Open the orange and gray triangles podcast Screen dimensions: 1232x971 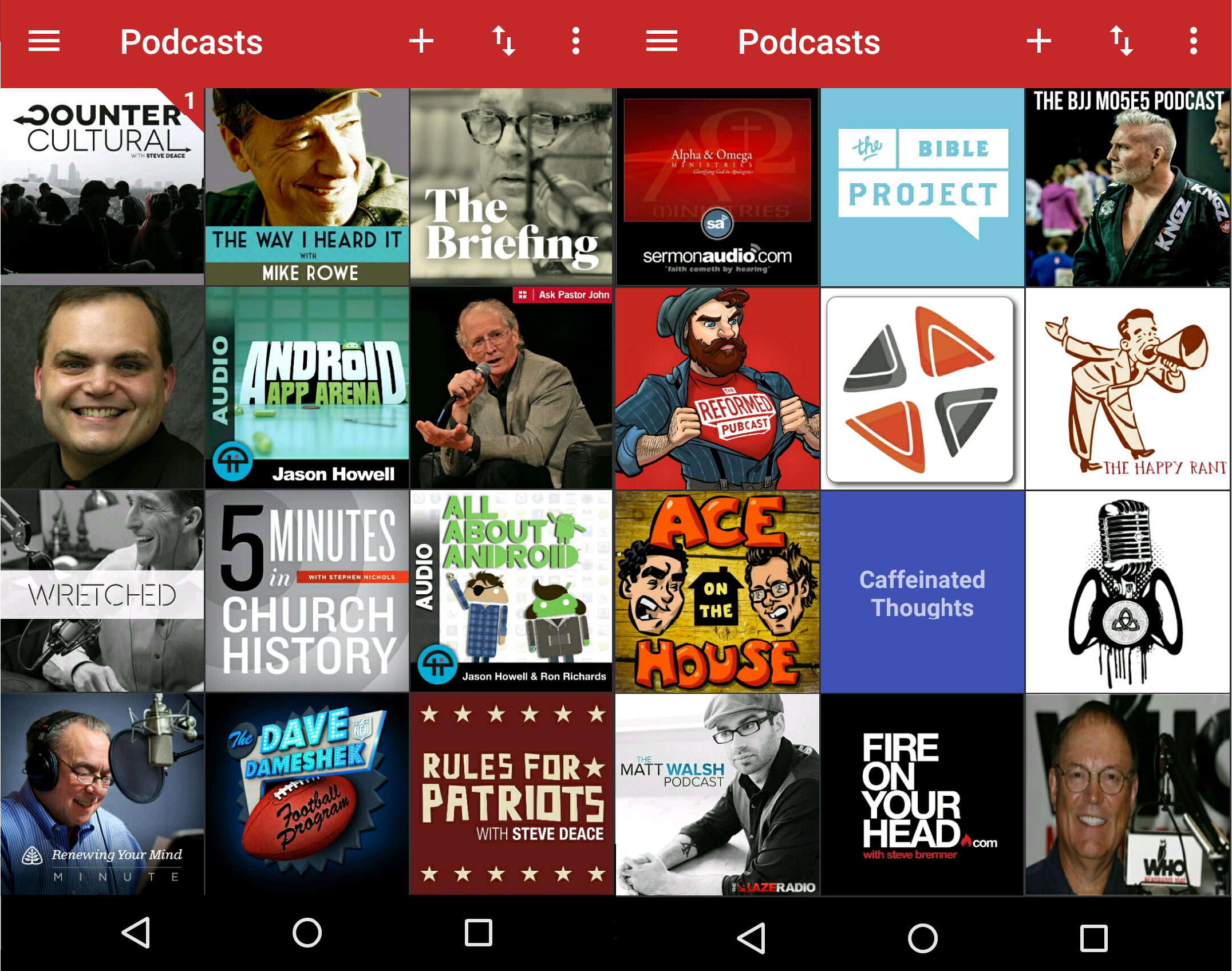click(x=922, y=389)
